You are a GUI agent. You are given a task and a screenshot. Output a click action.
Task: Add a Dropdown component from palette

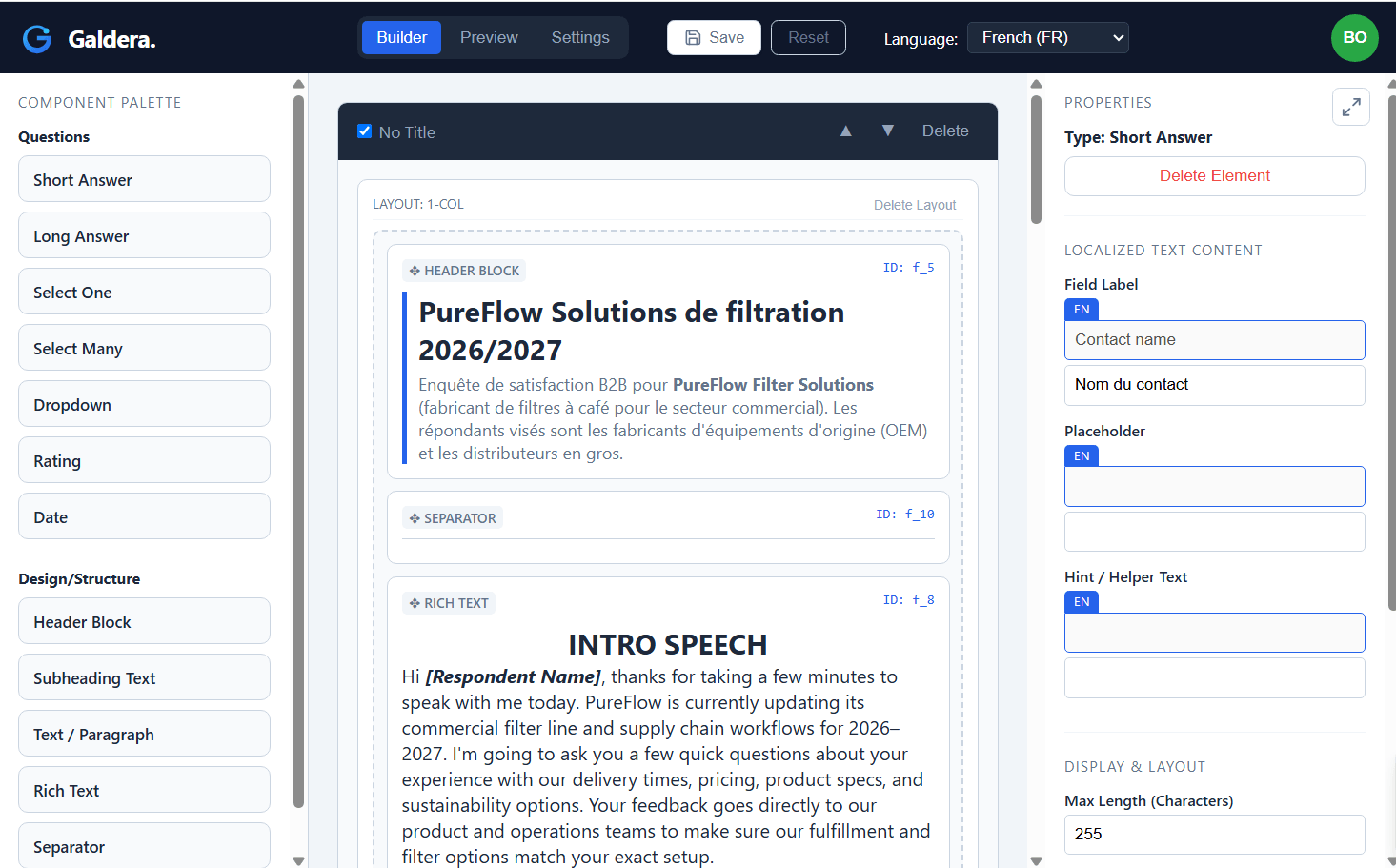pyautogui.click(x=144, y=405)
